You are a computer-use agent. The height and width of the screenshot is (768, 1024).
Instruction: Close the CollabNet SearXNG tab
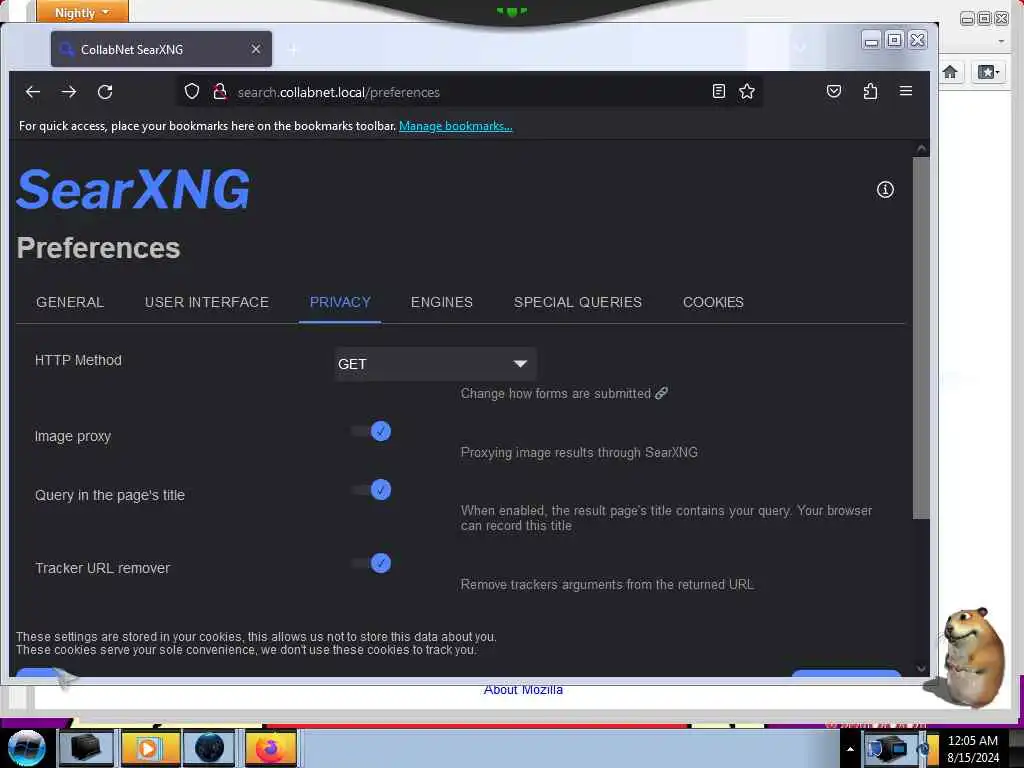coord(256,49)
